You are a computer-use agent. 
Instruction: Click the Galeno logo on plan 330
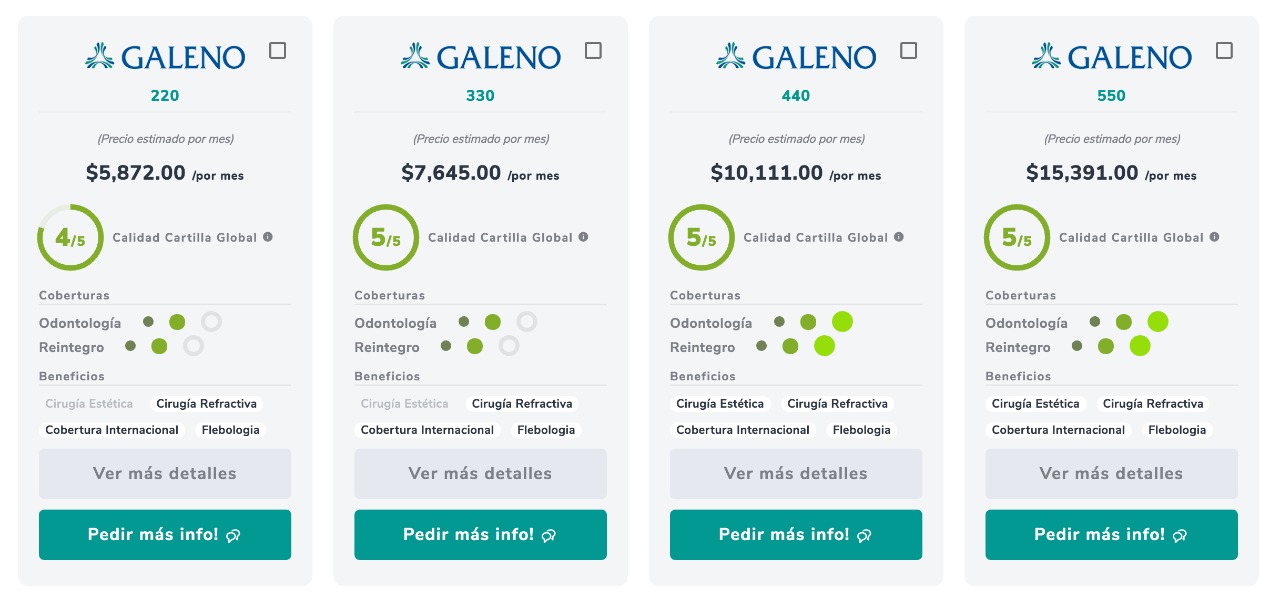tap(481, 56)
